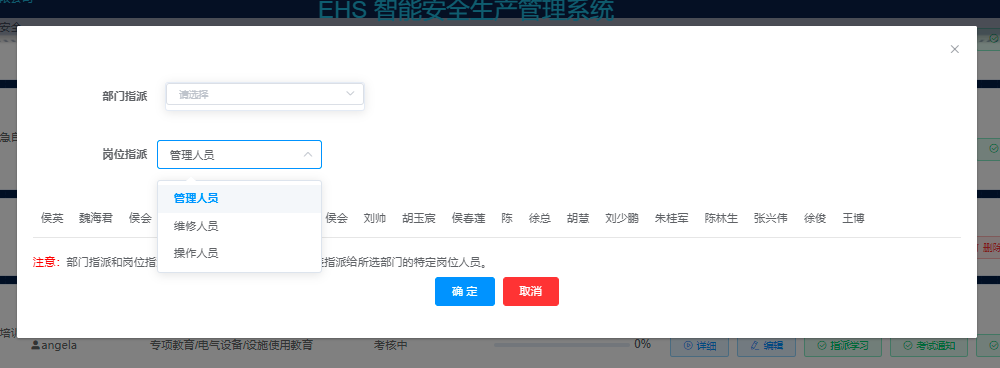Click the 编辑 pencil button

point(767,346)
